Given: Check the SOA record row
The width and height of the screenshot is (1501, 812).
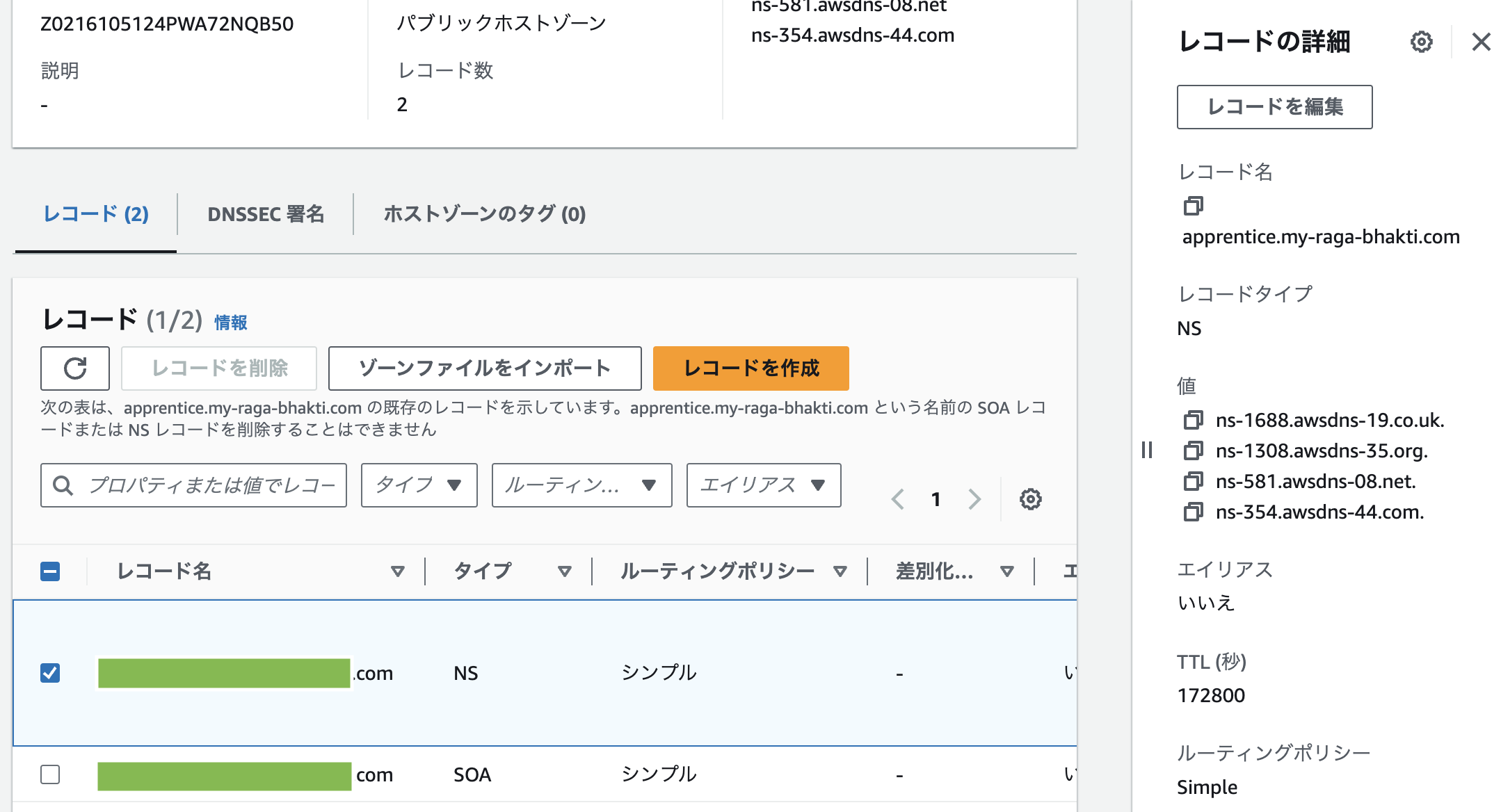Looking at the screenshot, I should [x=49, y=774].
